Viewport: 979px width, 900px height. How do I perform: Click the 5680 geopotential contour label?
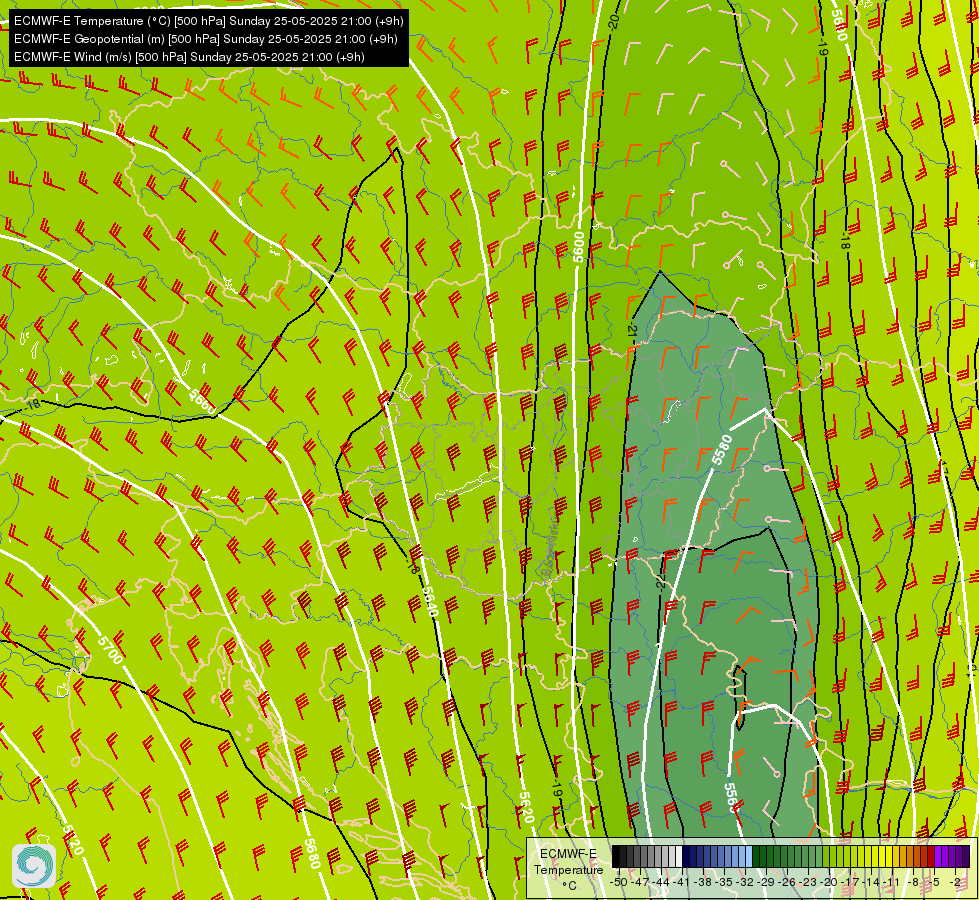coord(311,853)
